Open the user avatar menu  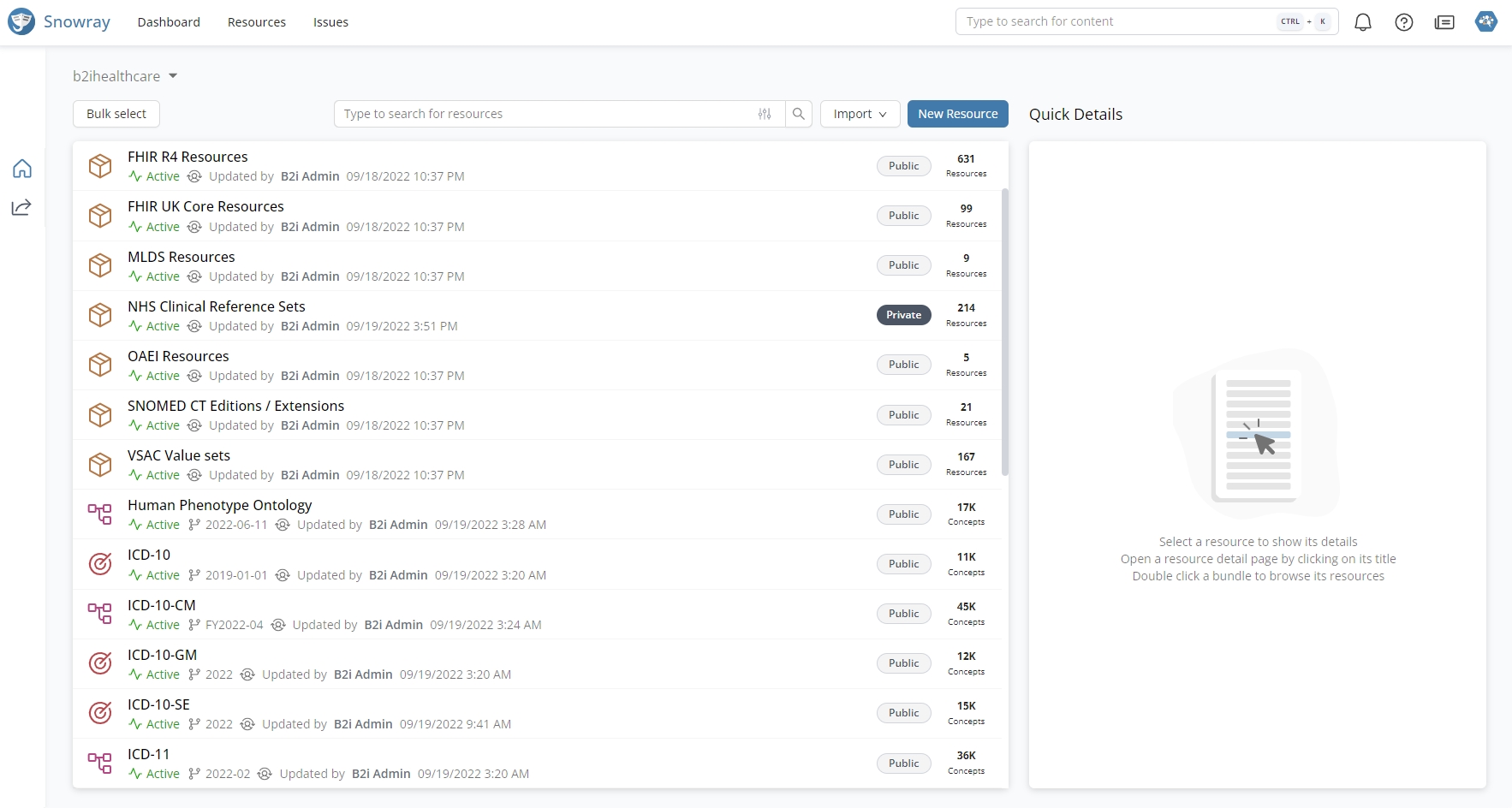[1485, 21]
